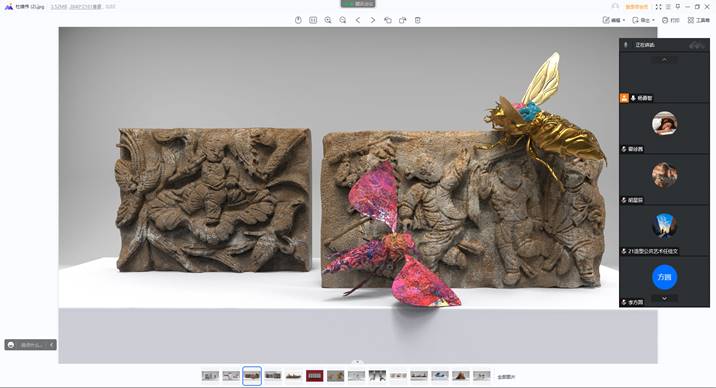Image resolution: width=716 pixels, height=388 pixels.
Task: Click the zoom in magnifier icon
Action: coord(328,20)
